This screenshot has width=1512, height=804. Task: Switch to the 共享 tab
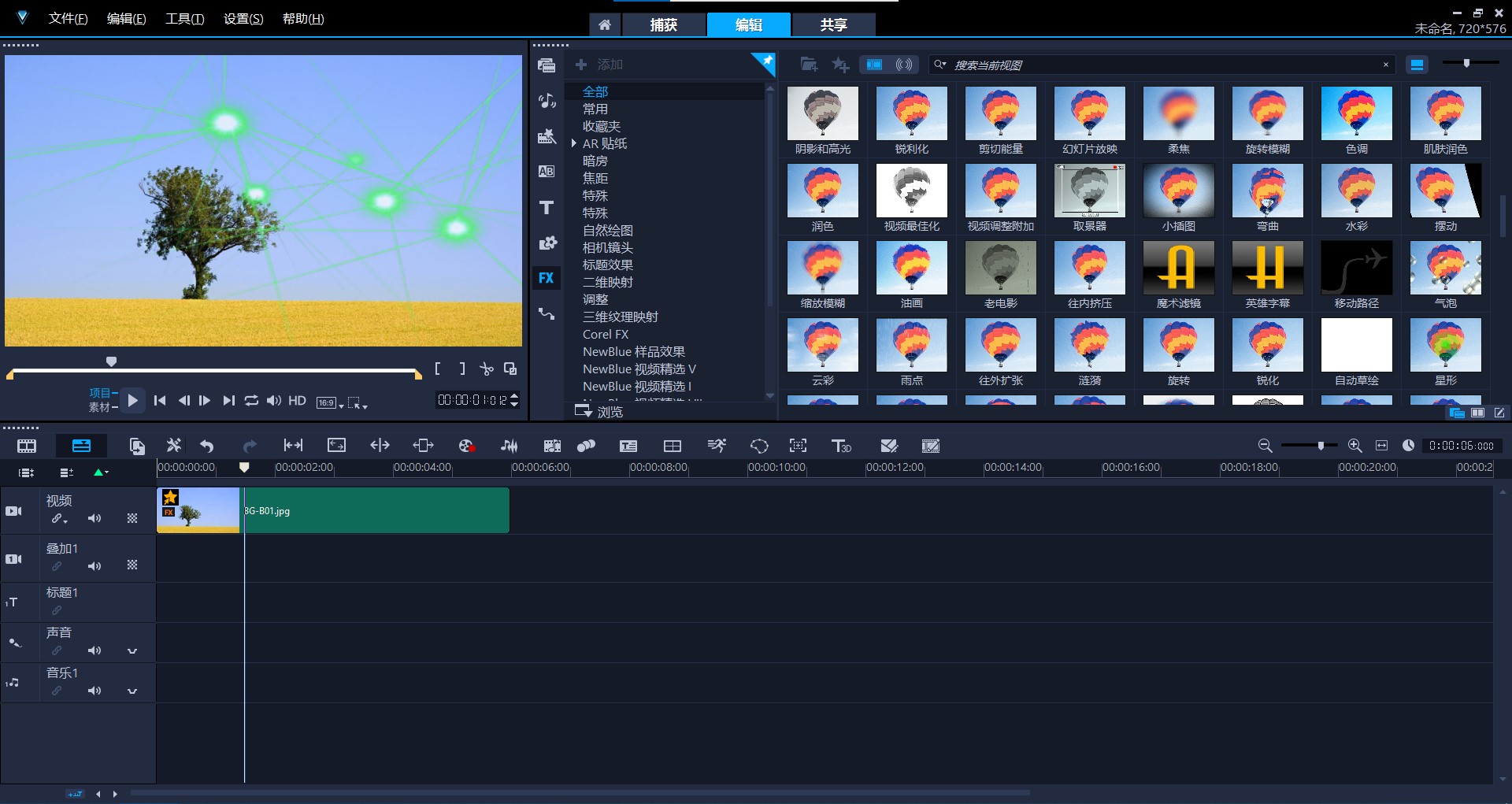point(833,25)
